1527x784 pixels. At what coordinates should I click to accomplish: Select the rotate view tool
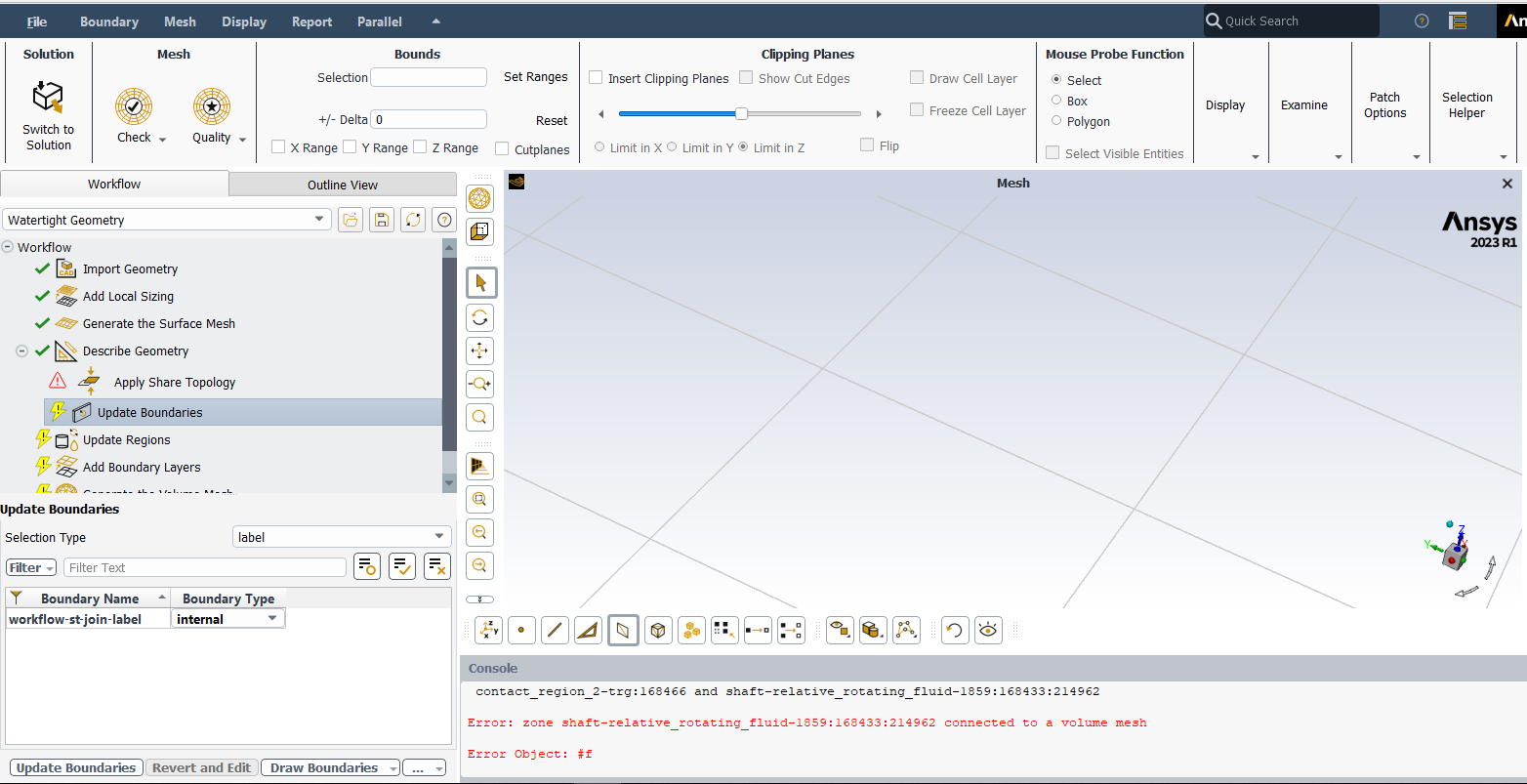[479, 317]
